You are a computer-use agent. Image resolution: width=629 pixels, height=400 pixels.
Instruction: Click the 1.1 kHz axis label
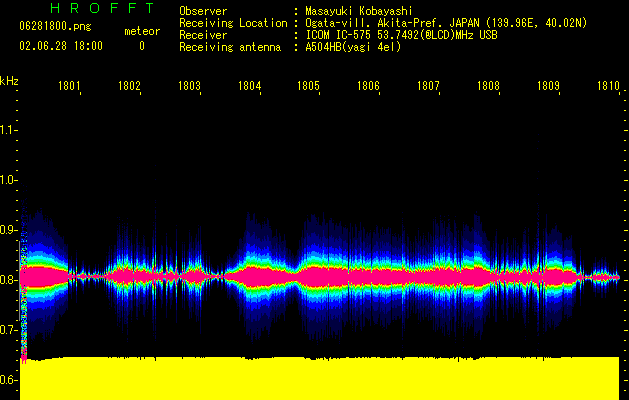[x=8, y=130]
